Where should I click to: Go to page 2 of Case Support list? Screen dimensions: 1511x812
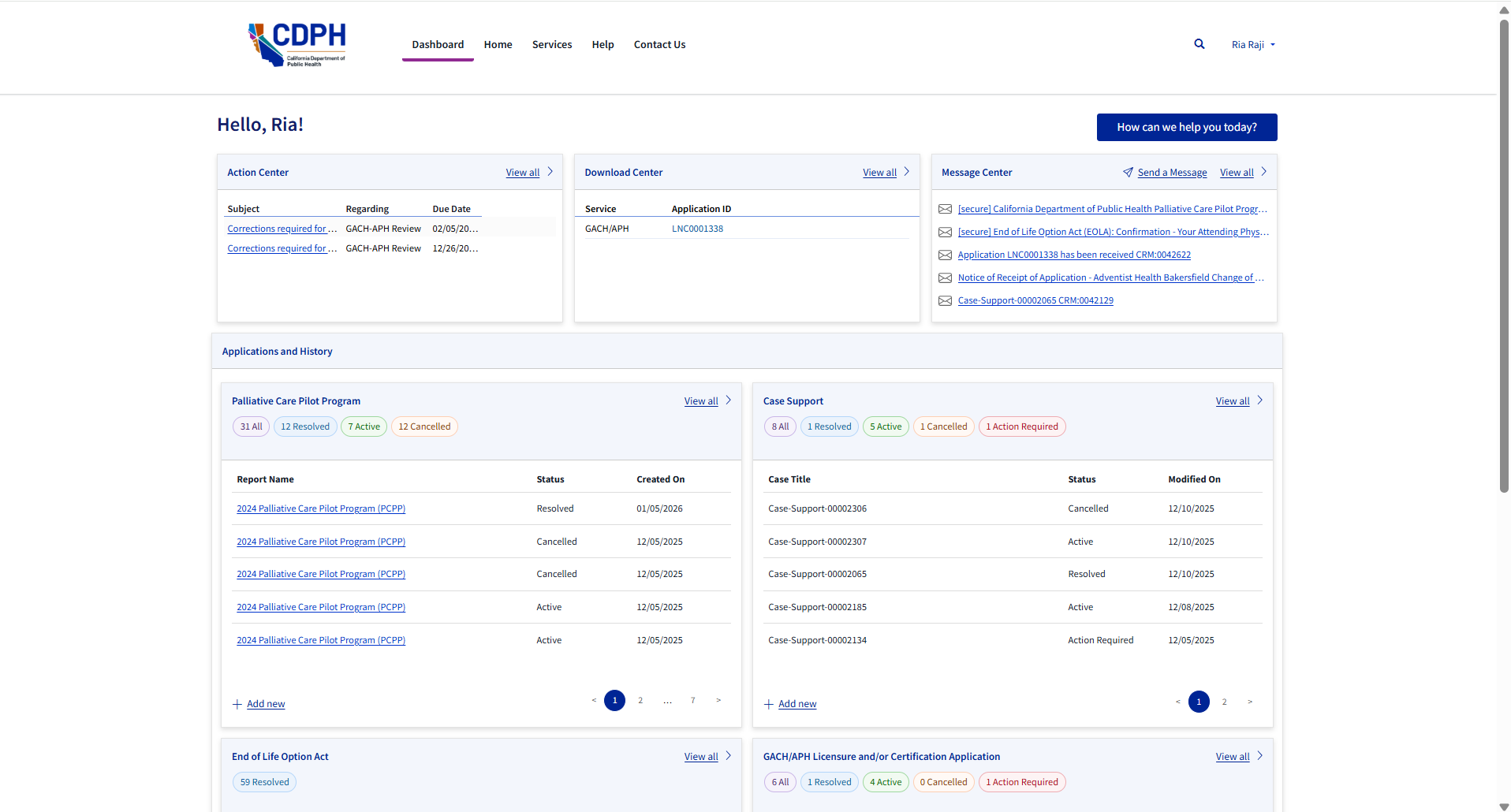click(1225, 702)
